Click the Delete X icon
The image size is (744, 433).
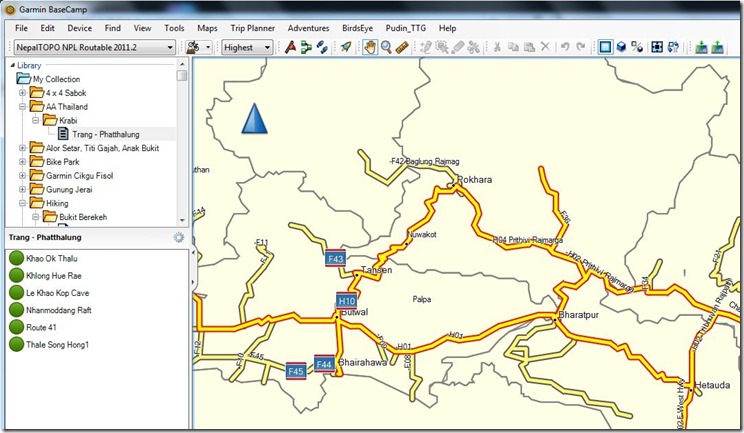point(545,46)
